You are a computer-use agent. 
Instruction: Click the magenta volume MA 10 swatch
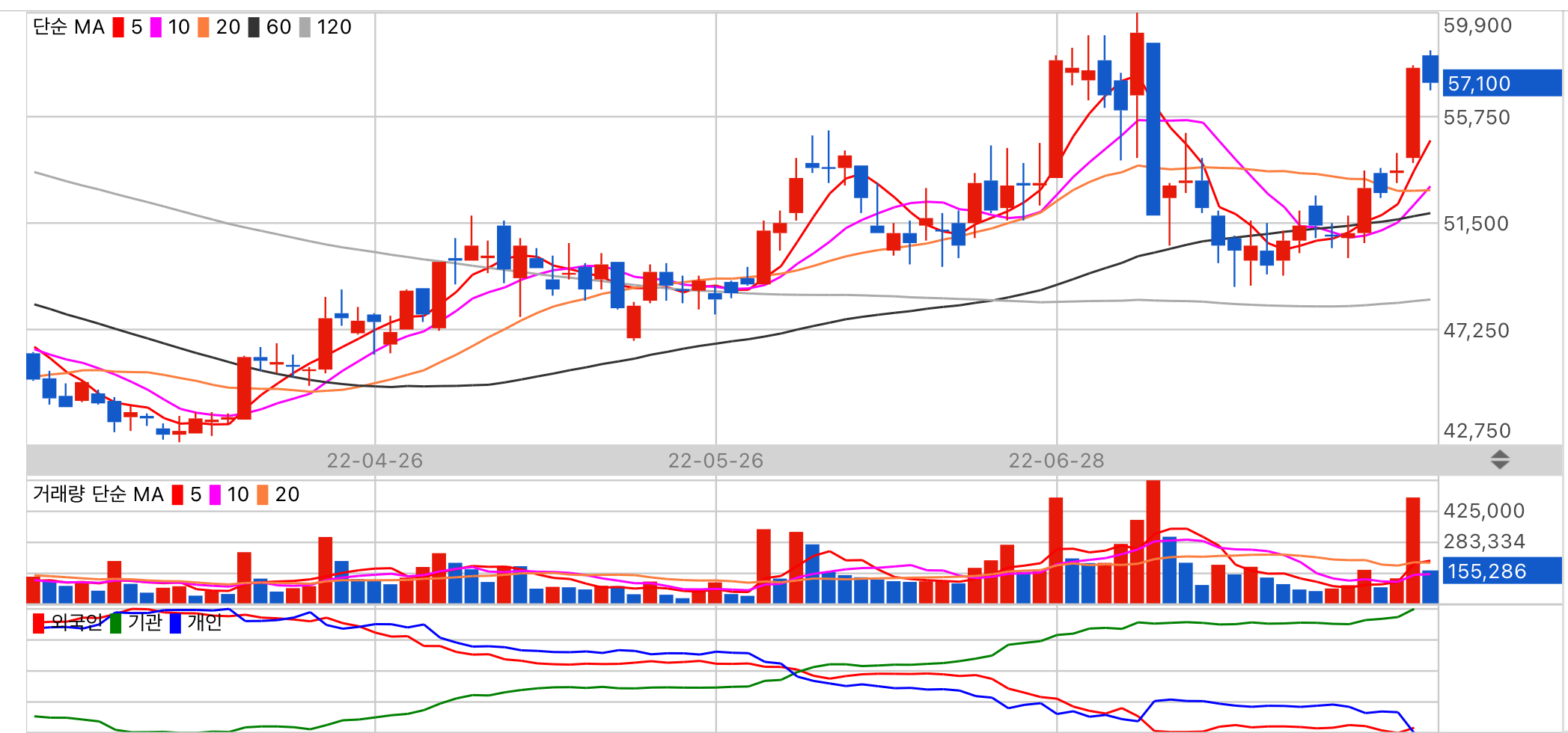tap(215, 495)
